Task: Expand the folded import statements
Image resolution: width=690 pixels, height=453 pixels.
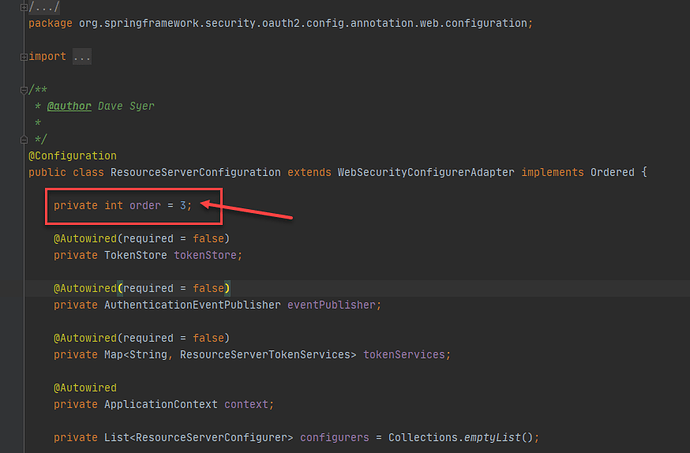Action: pos(24,57)
